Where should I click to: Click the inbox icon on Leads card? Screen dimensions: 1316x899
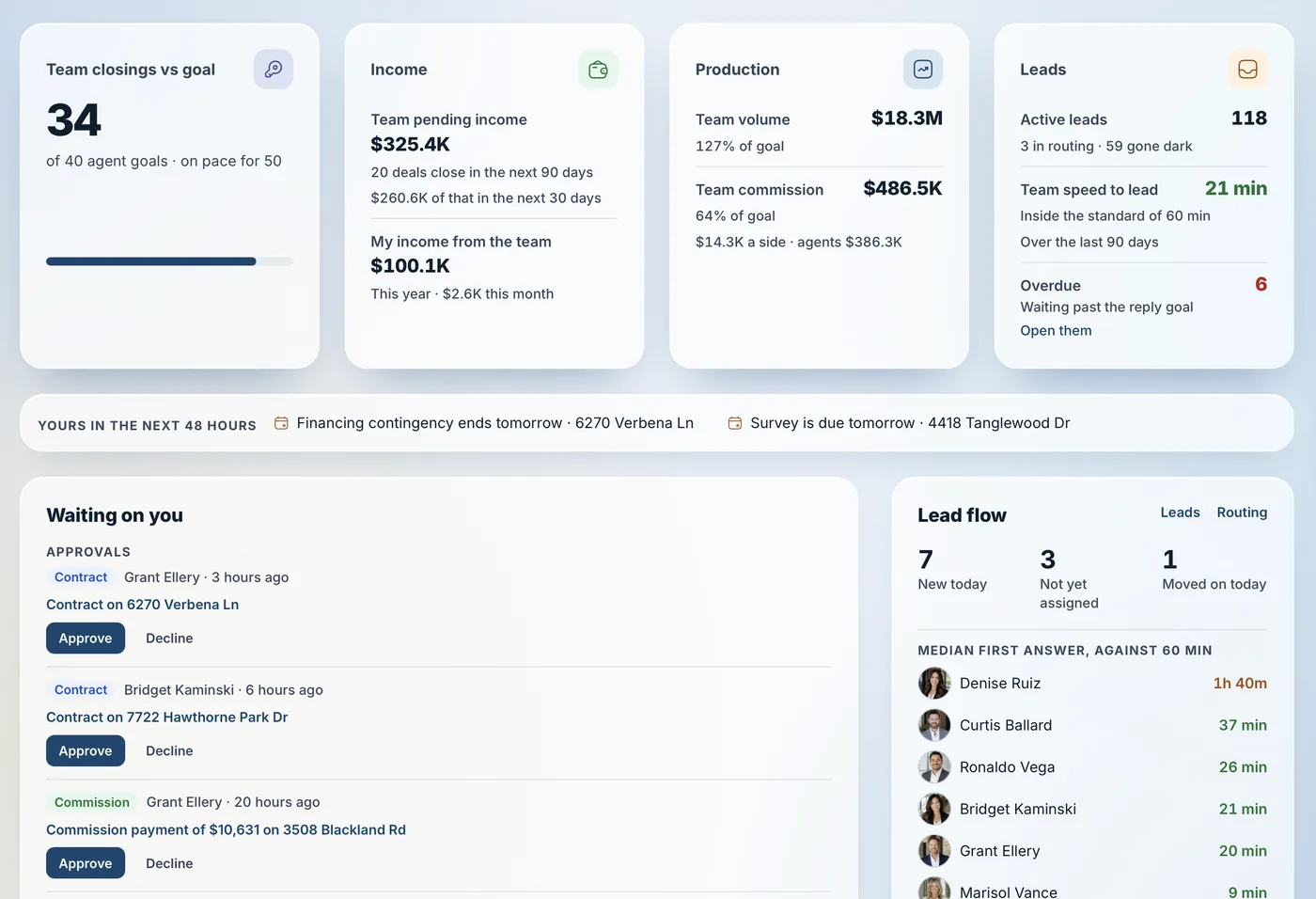click(1247, 70)
